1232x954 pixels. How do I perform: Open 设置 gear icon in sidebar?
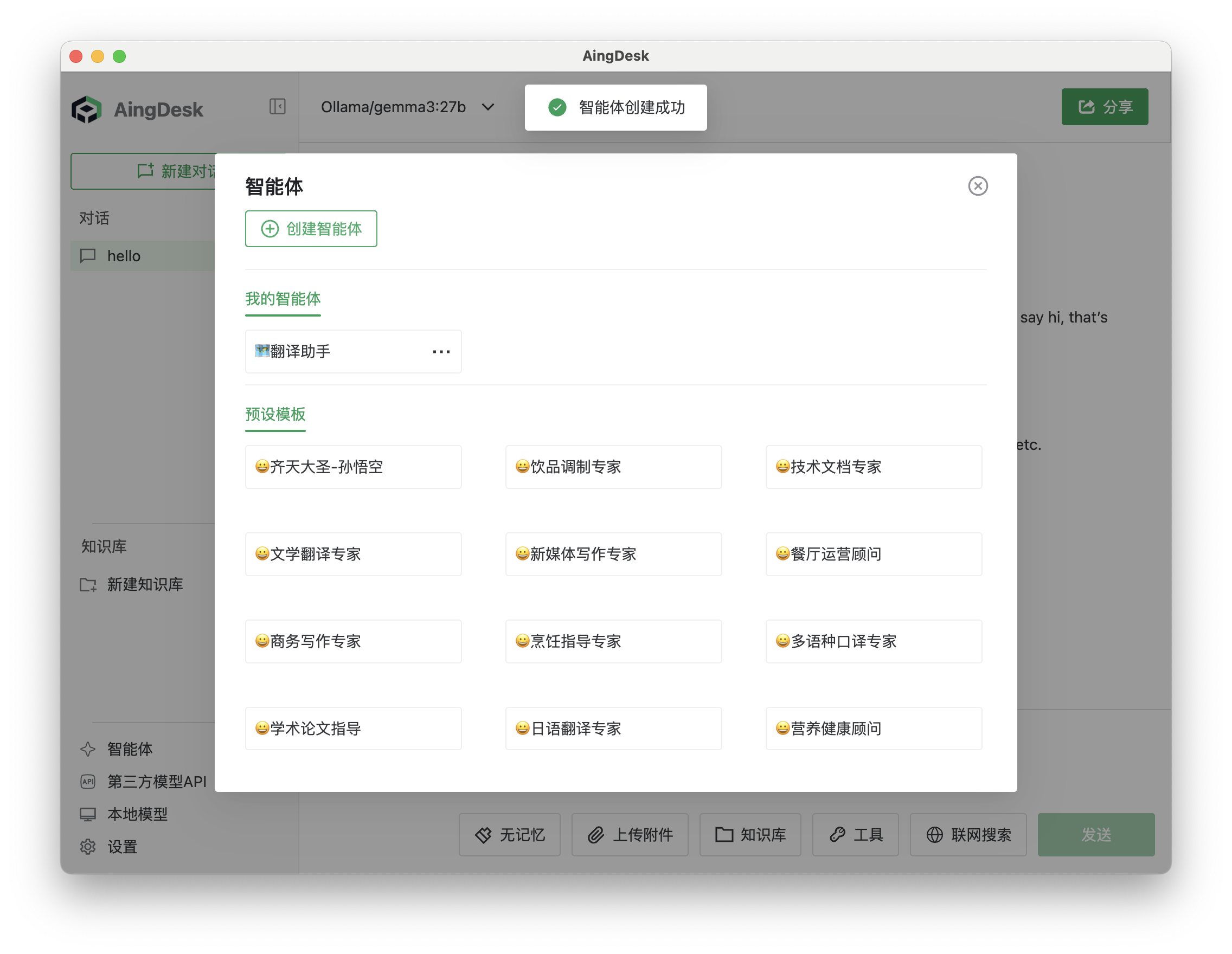click(x=88, y=847)
